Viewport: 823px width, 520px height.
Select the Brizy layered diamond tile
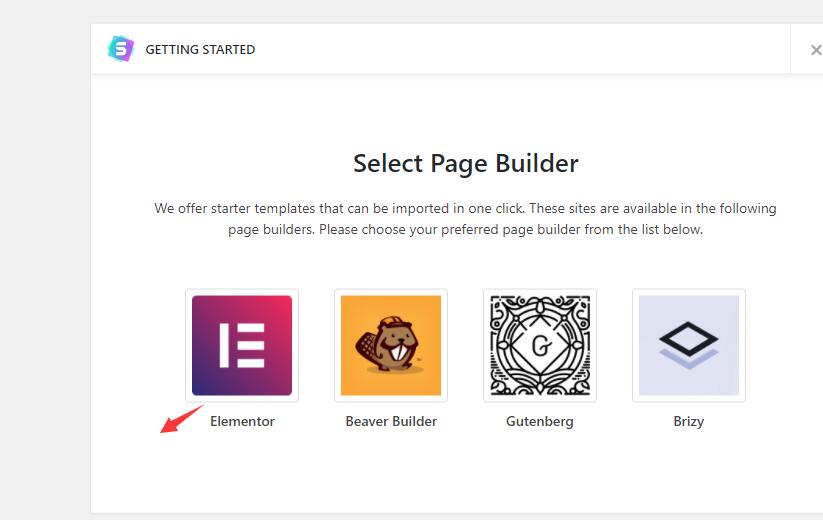pyautogui.click(x=689, y=345)
